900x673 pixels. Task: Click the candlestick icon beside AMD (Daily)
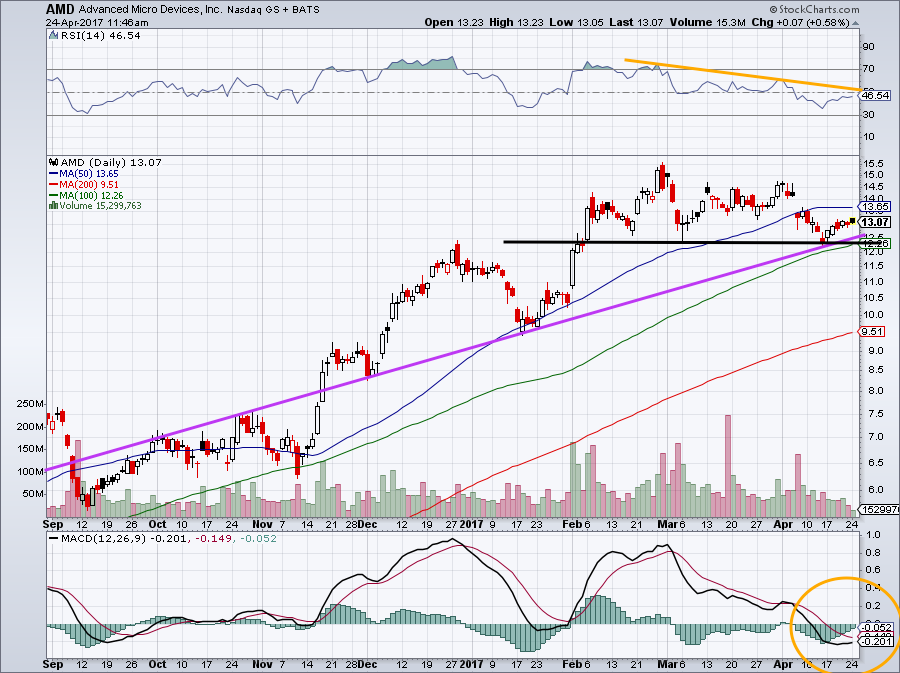55,162
